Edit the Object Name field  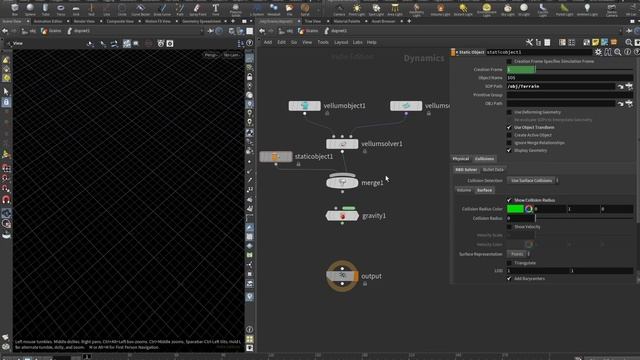570,78
